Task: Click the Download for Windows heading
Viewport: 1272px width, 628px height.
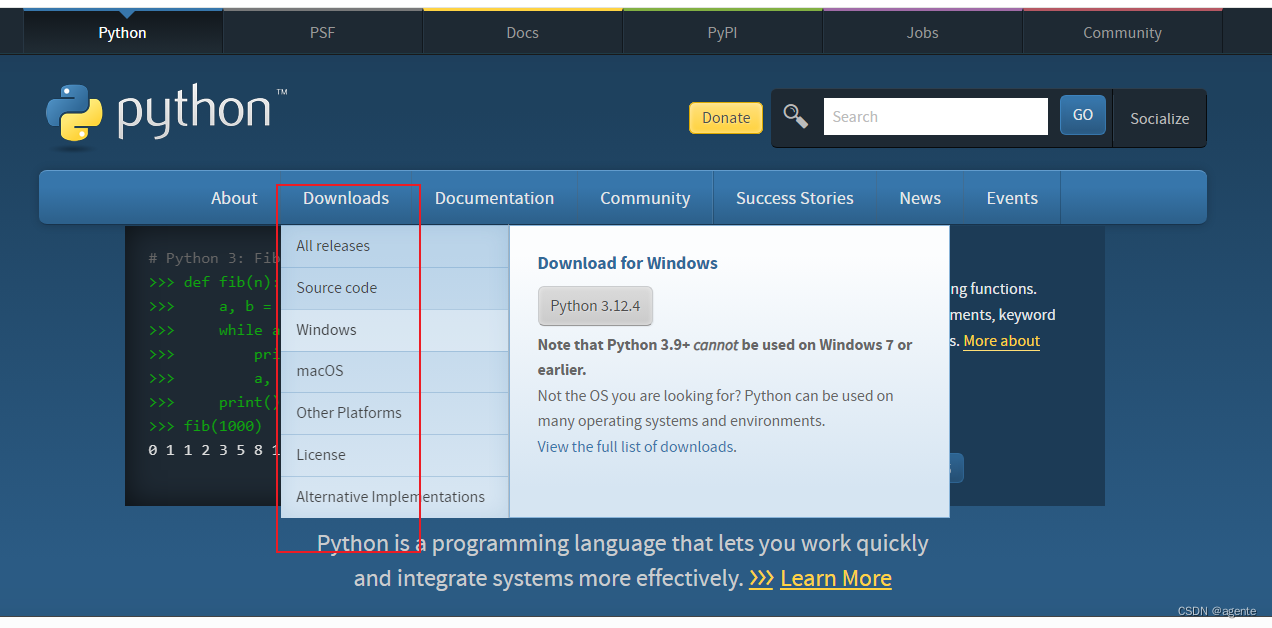Action: click(628, 263)
